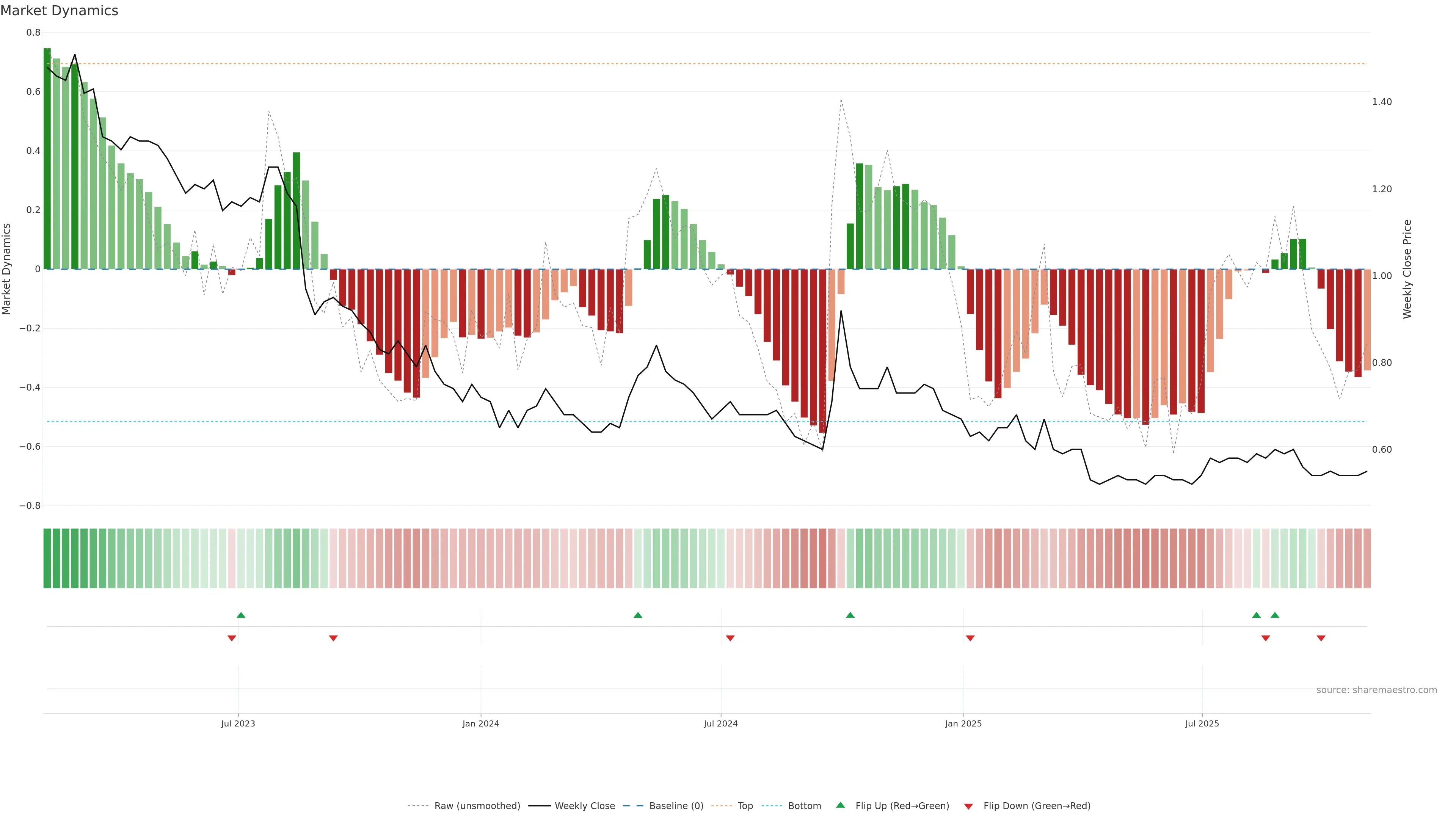Click the last red flip-down marker on right
The height and width of the screenshot is (819, 1456).
coord(1320,638)
